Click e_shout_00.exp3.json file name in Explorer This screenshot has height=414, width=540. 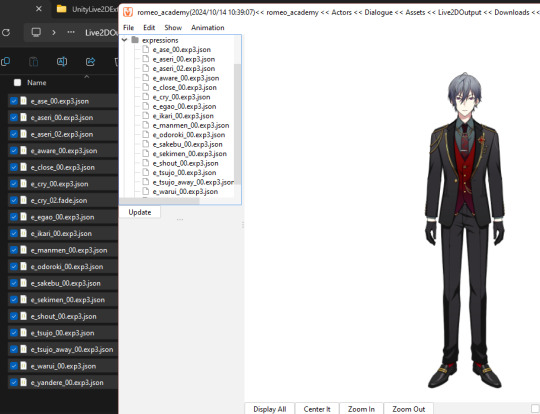pyautogui.click(x=63, y=316)
